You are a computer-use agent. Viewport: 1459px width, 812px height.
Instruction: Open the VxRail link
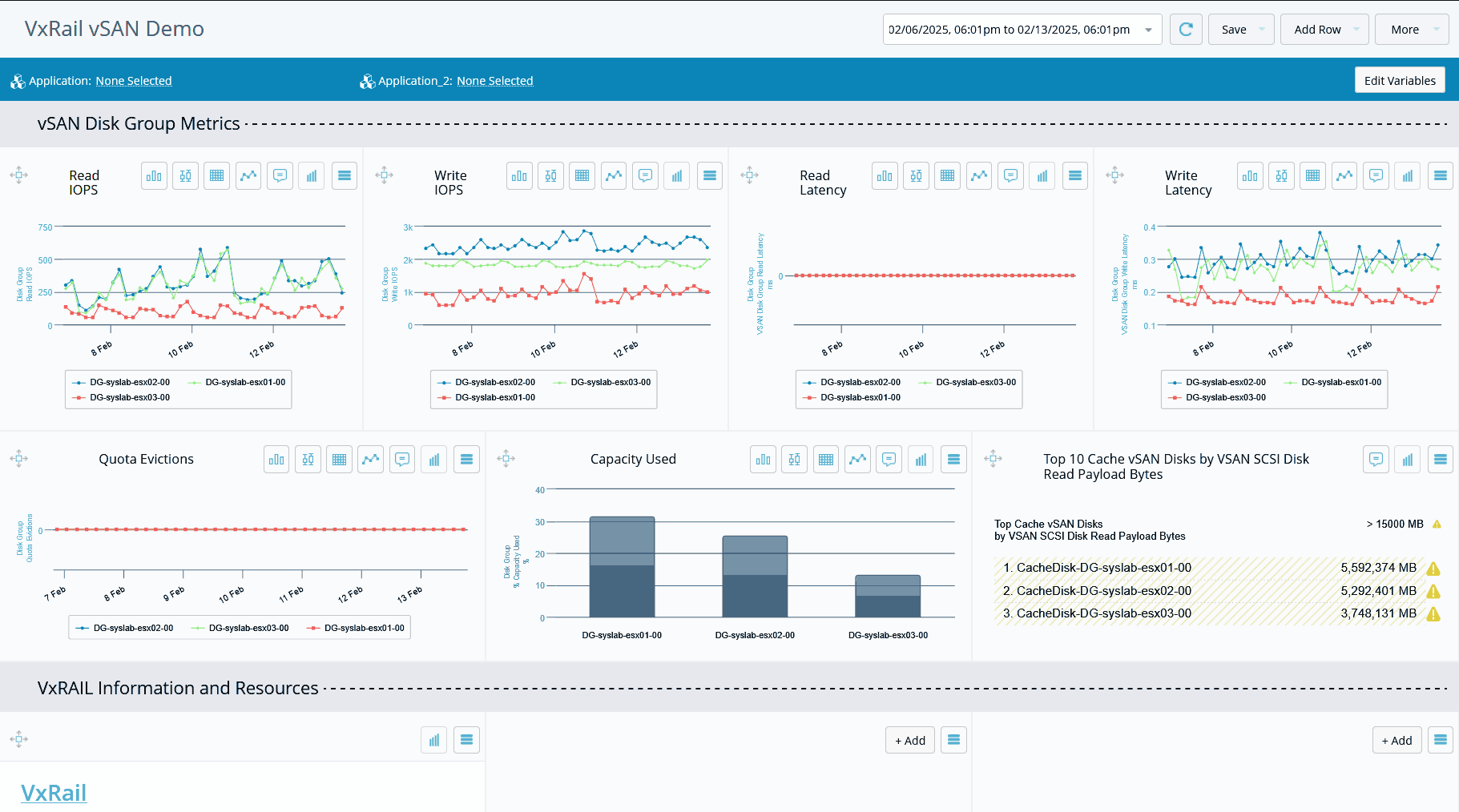(x=54, y=793)
